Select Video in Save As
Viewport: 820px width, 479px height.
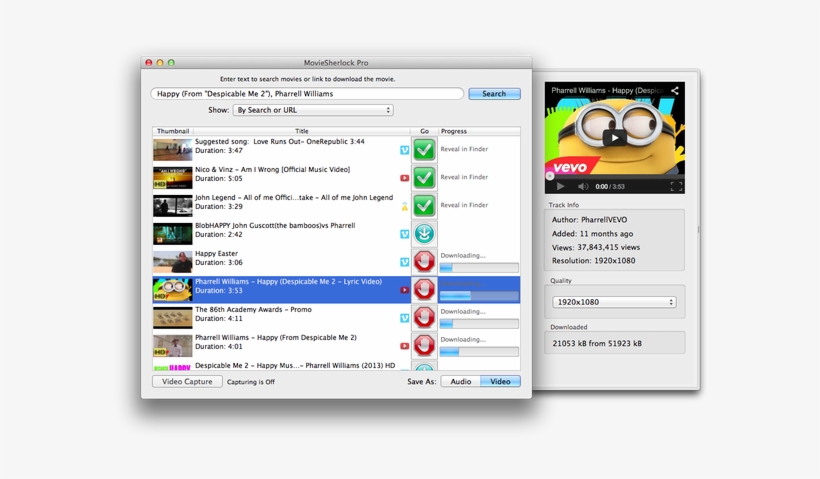[x=500, y=382]
